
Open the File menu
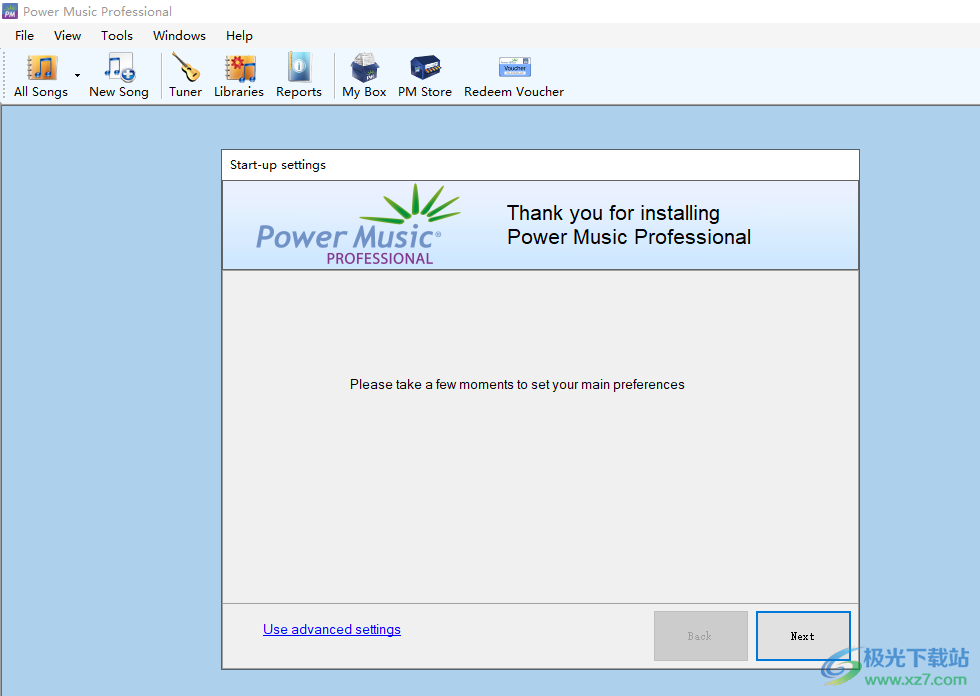(24, 36)
